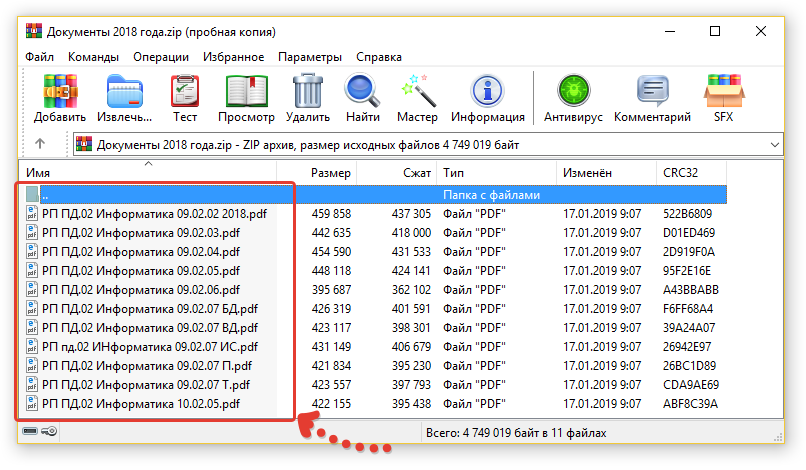
Task: Run the Тест archive check icon
Action: click(185, 91)
